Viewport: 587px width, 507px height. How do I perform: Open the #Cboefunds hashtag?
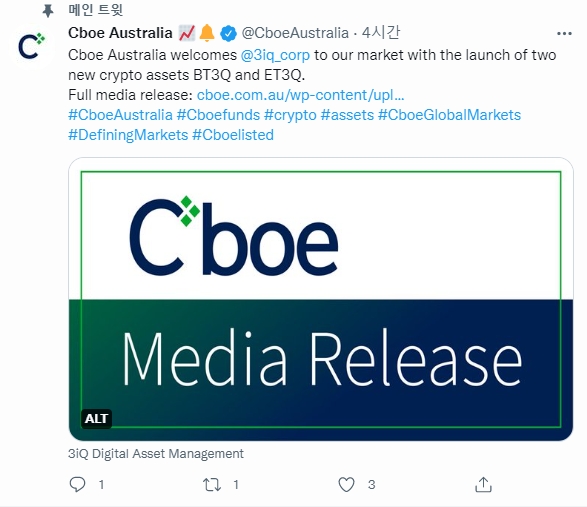[218, 115]
